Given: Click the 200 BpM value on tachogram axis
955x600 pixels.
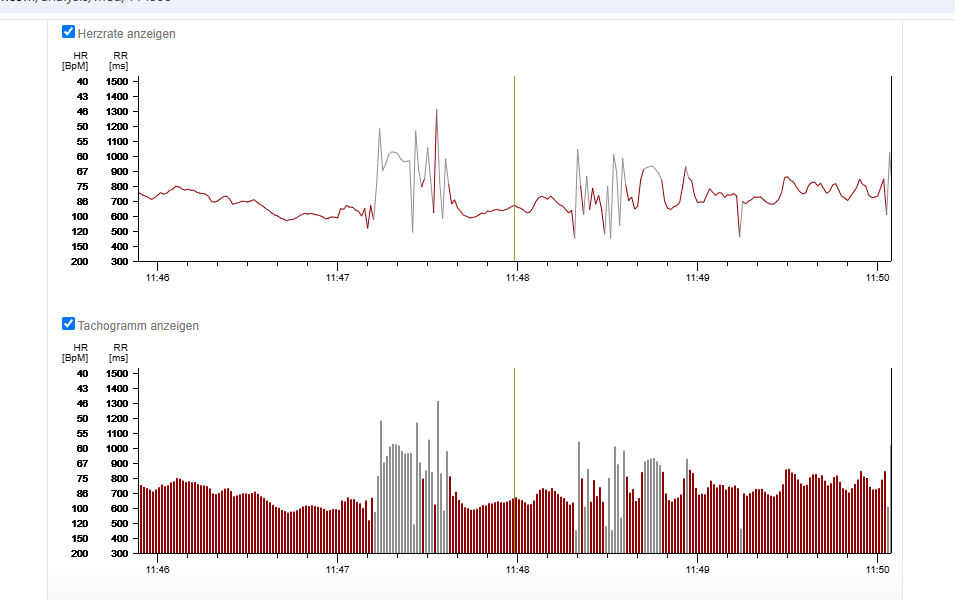Looking at the screenshot, I should 79,553.
